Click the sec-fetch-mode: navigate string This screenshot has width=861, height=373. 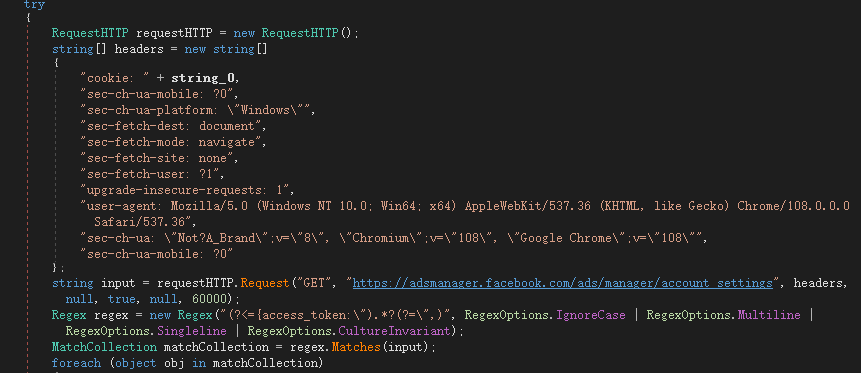click(173, 142)
